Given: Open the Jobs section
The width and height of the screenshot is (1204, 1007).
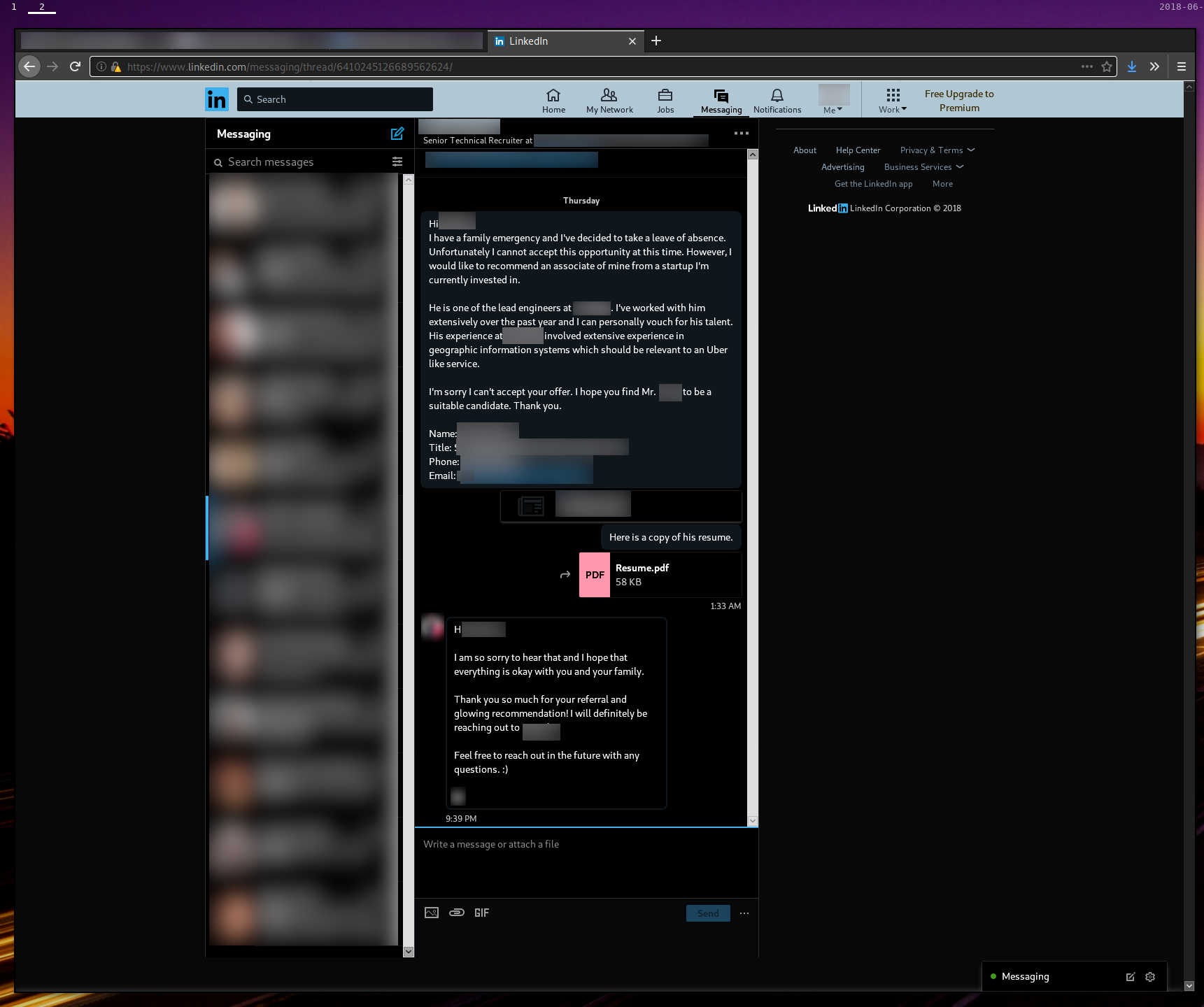Looking at the screenshot, I should click(x=665, y=101).
